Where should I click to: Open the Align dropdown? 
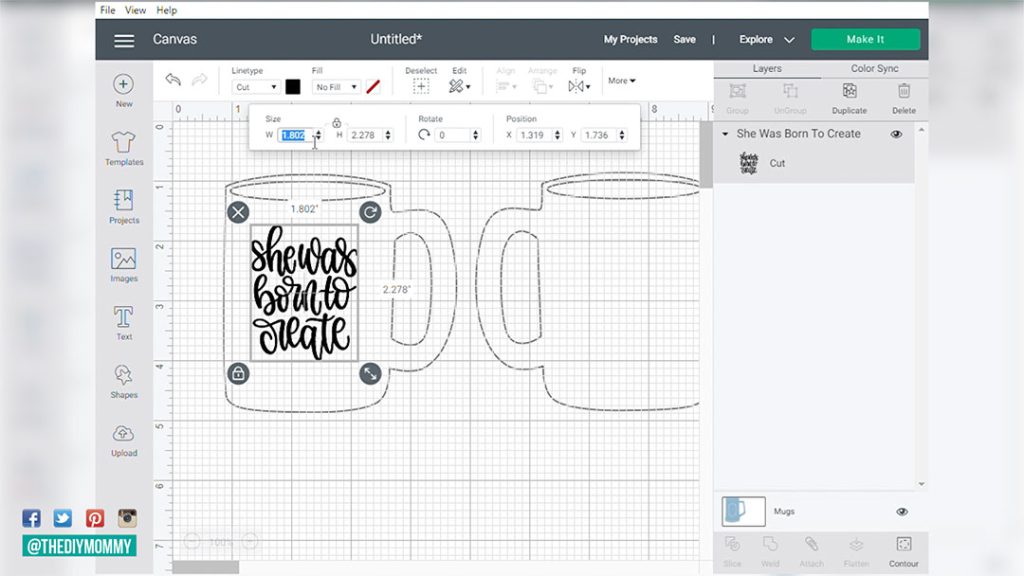[506, 86]
